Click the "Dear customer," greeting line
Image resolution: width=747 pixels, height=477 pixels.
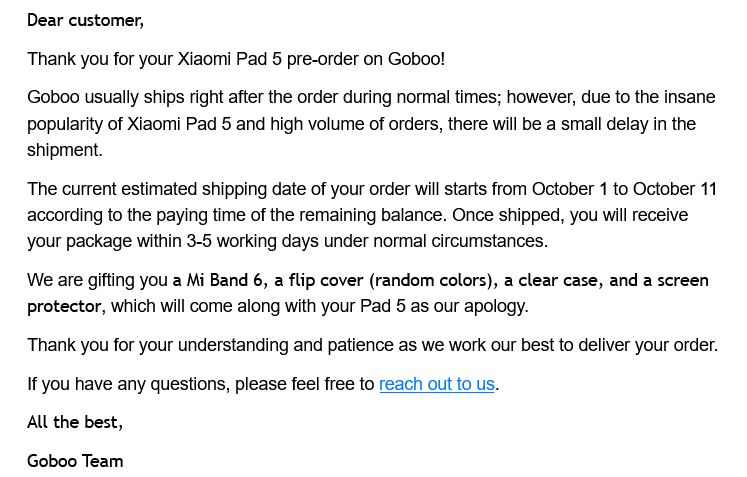click(x=85, y=20)
